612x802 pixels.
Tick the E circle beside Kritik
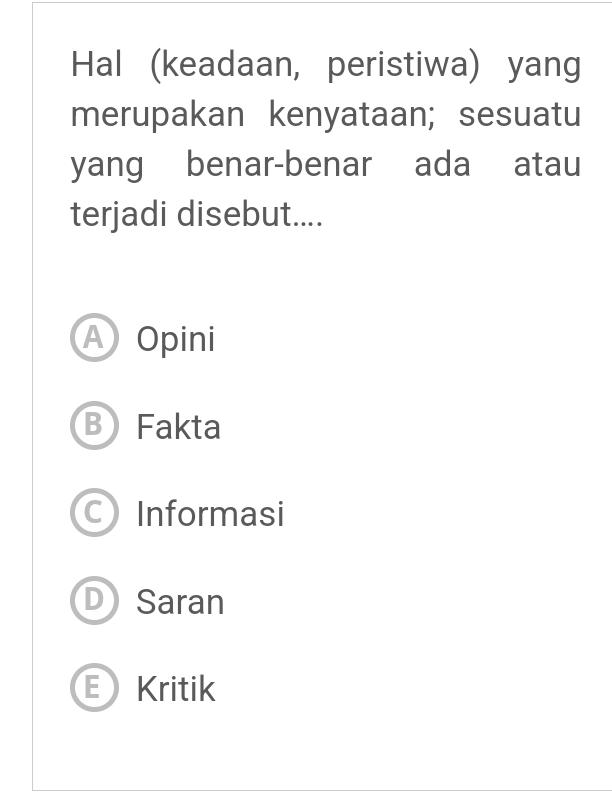pyautogui.click(x=94, y=688)
